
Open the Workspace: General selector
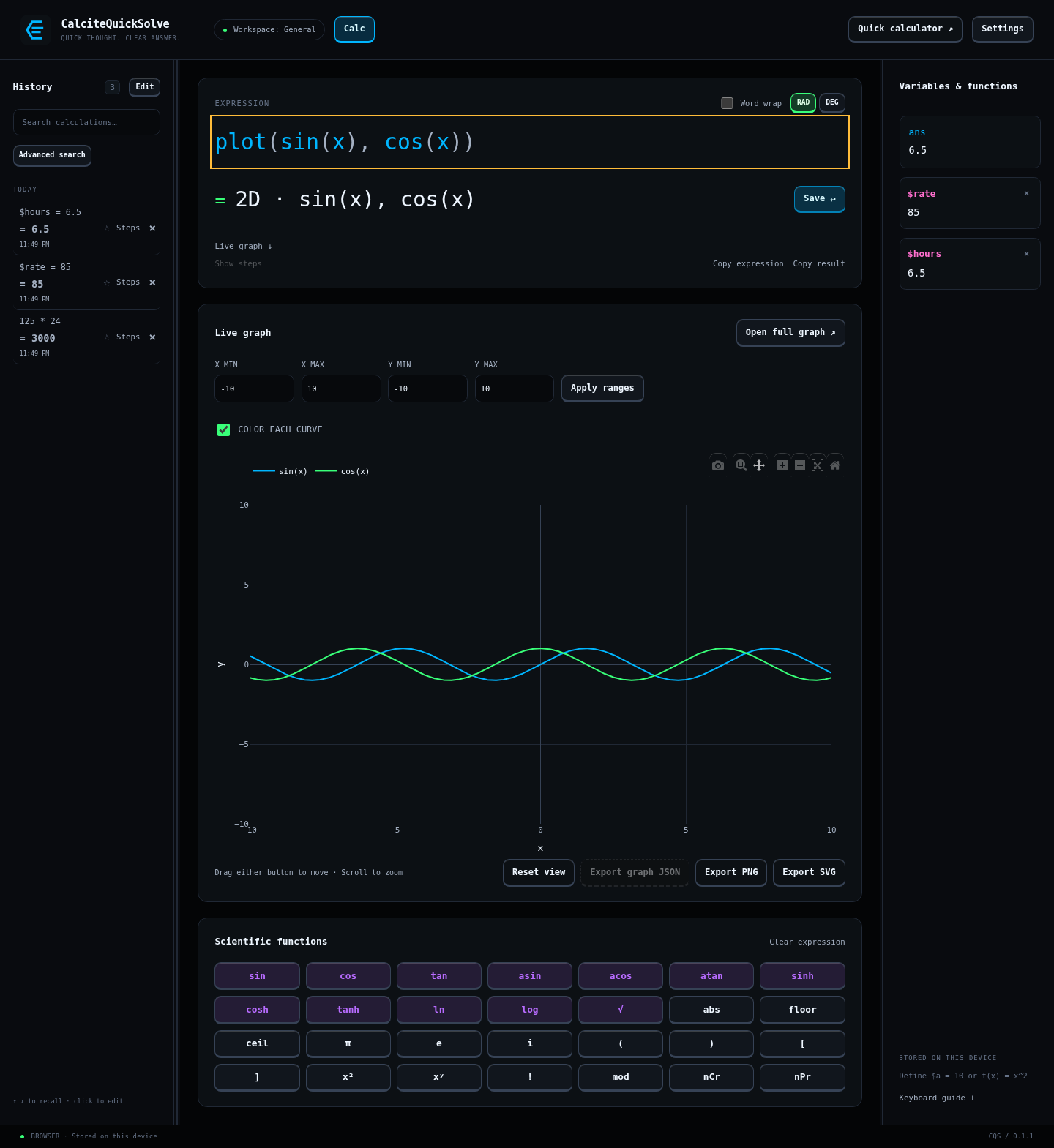[x=269, y=30]
